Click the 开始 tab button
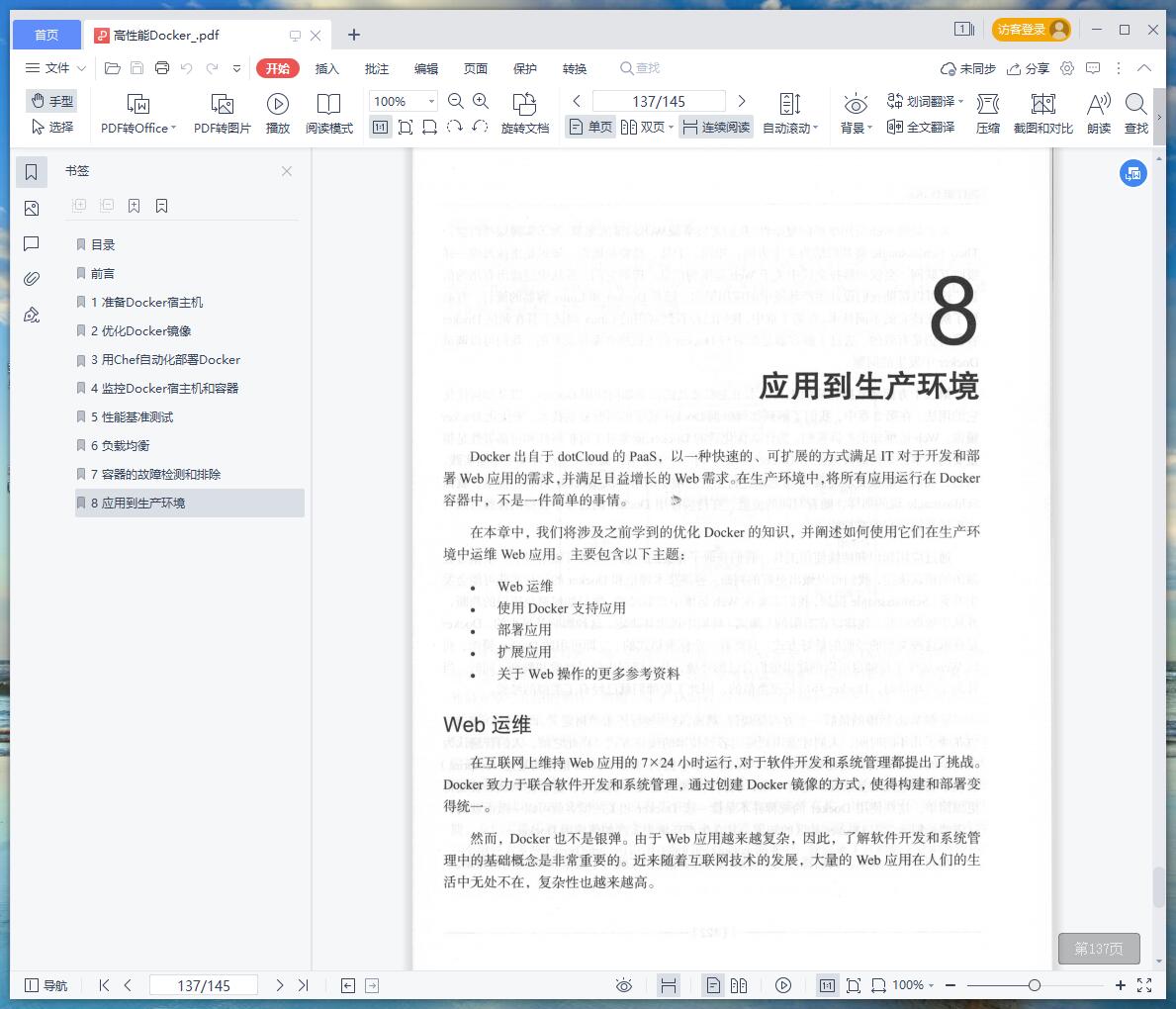The width and height of the screenshot is (1176, 1009). pos(278,68)
